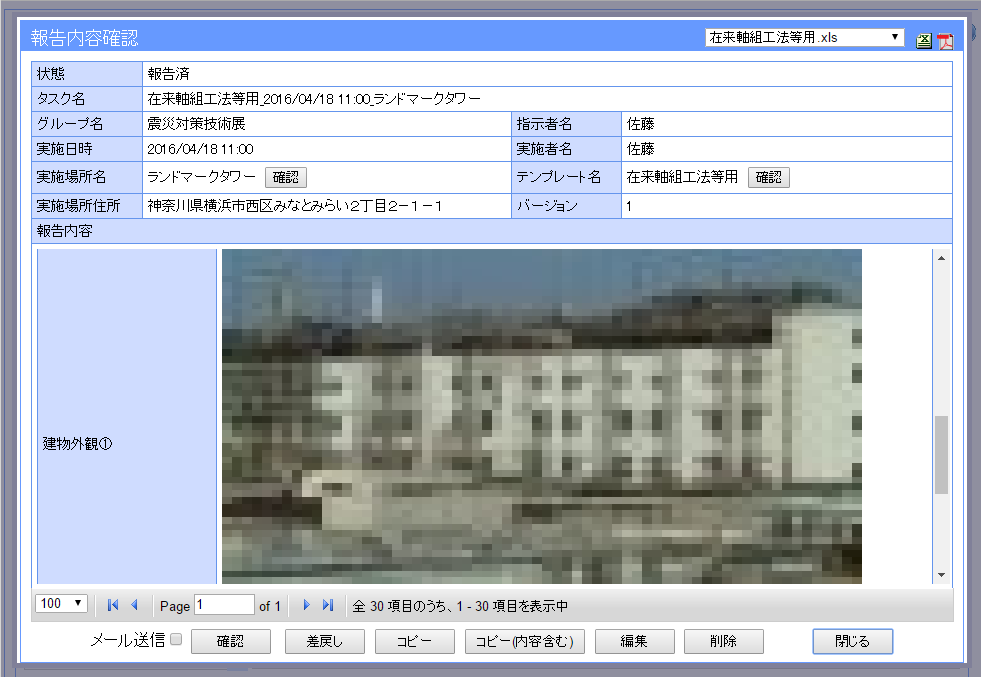Select the 実施場所名 label cell
This screenshot has height=677, width=981.
(x=87, y=177)
